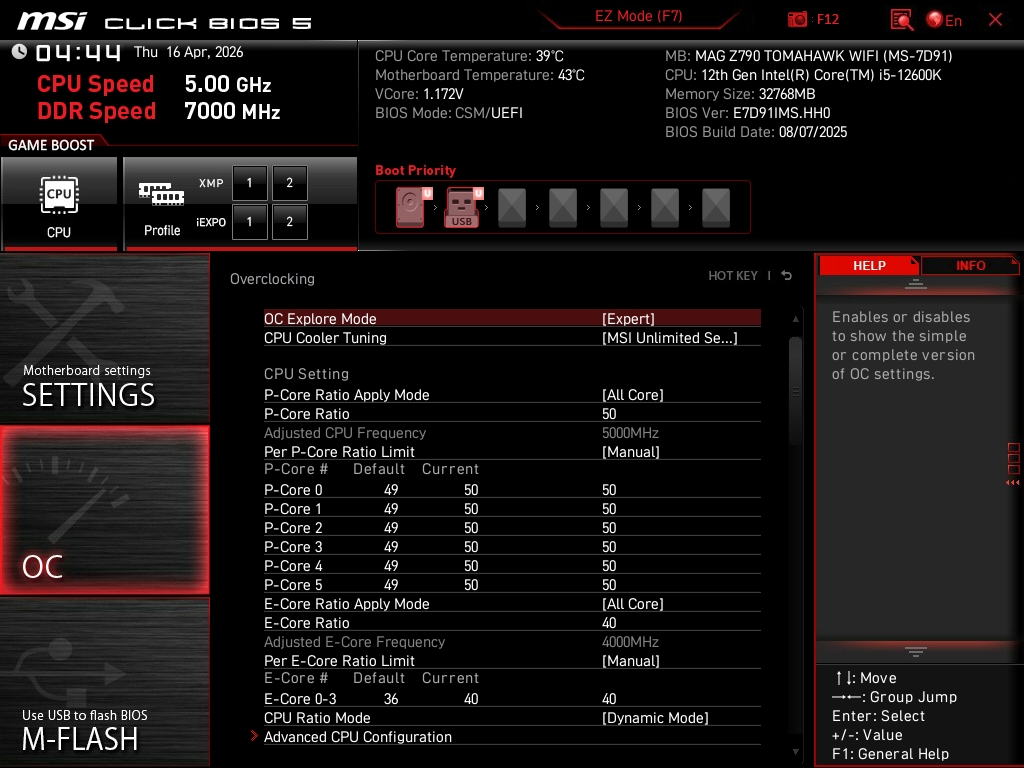Enable XMP profile 2
Viewport: 1024px width, 768px height.
point(289,183)
